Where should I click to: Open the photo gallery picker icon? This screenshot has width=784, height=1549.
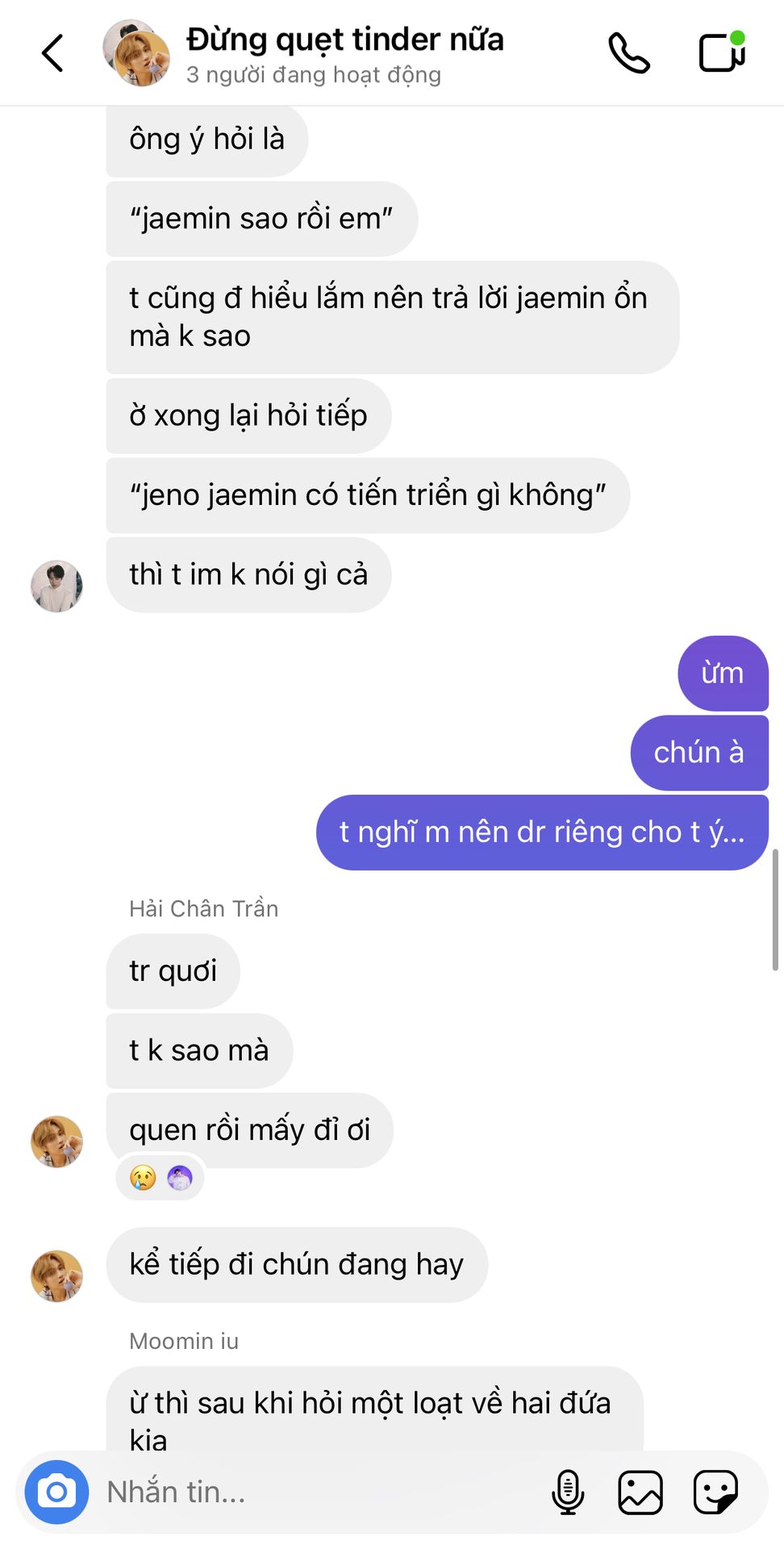click(640, 1492)
